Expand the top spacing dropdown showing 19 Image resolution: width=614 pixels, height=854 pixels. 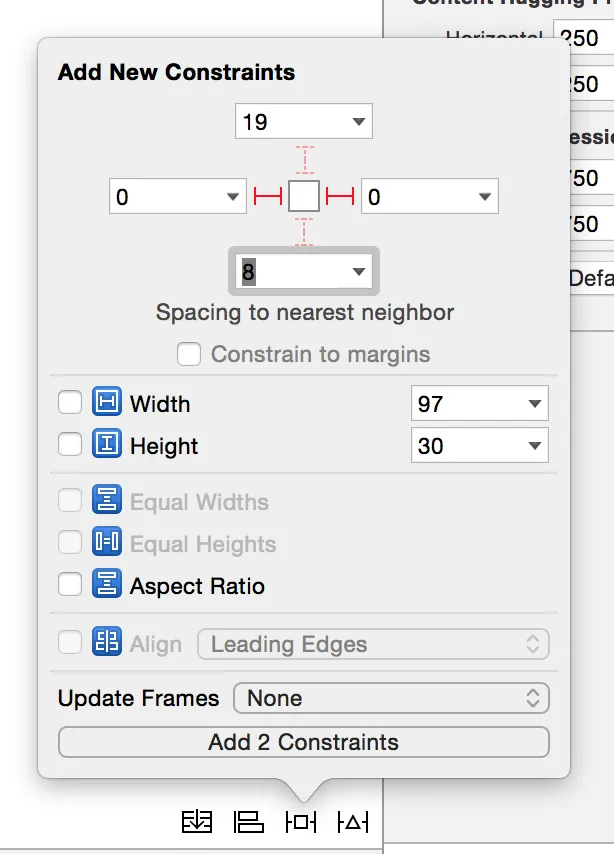point(359,123)
